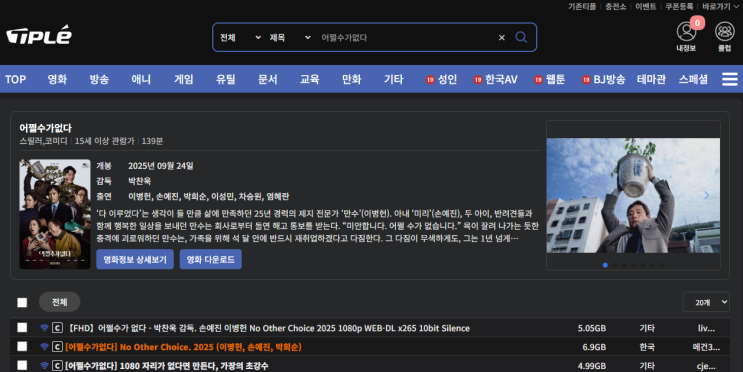Click the magnifier search icon
The image size is (743, 372).
pyautogui.click(x=521, y=37)
